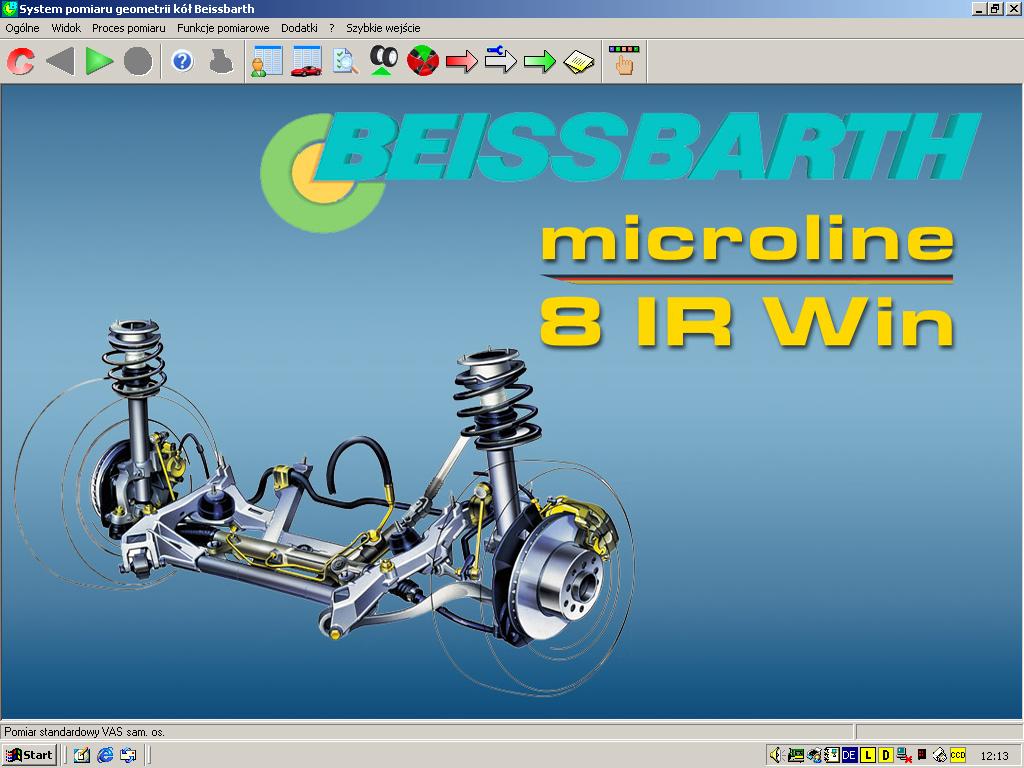Click the Windows Start button
Image resolution: width=1024 pixels, height=768 pixels.
point(30,755)
